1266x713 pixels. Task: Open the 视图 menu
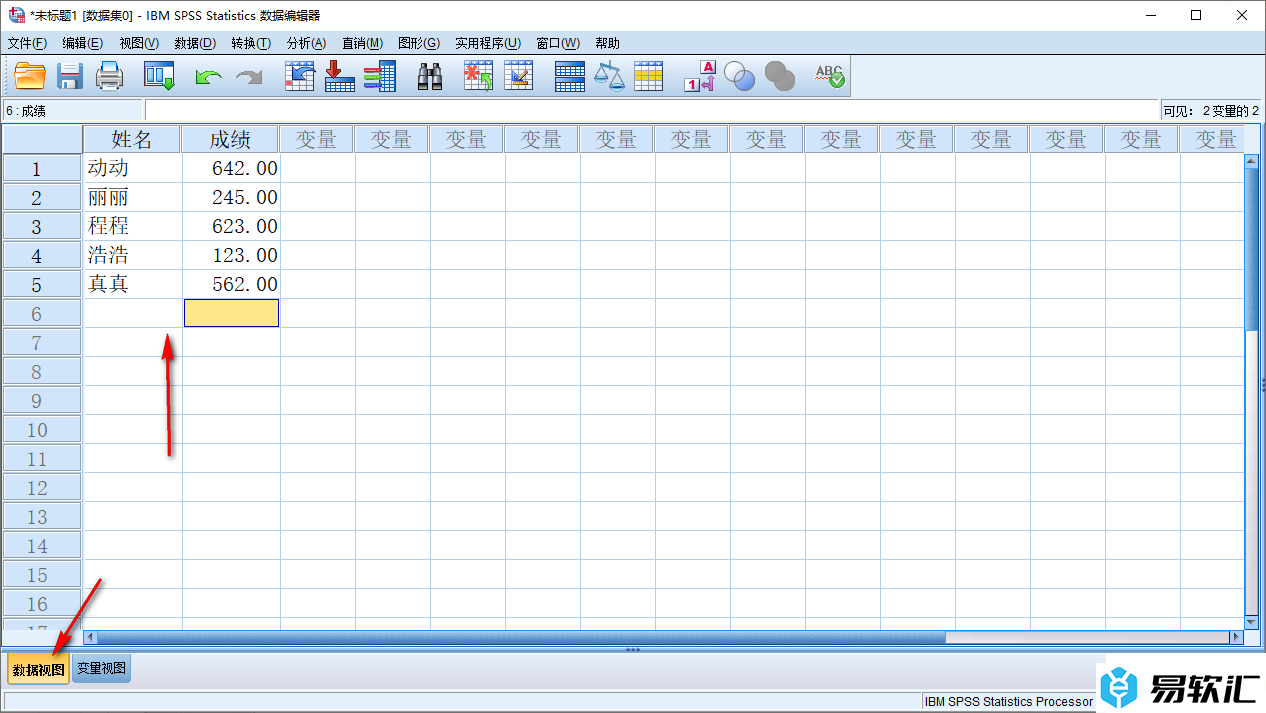[139, 43]
